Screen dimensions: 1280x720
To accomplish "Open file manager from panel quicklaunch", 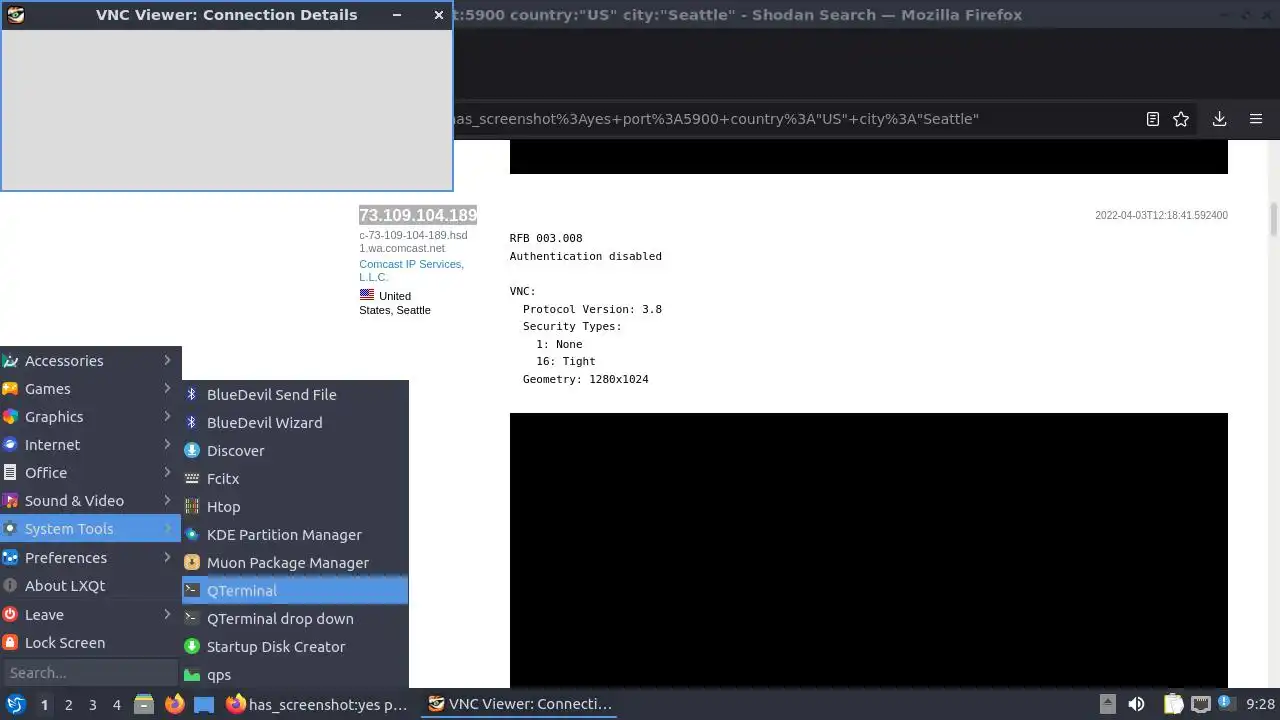I will click(144, 705).
